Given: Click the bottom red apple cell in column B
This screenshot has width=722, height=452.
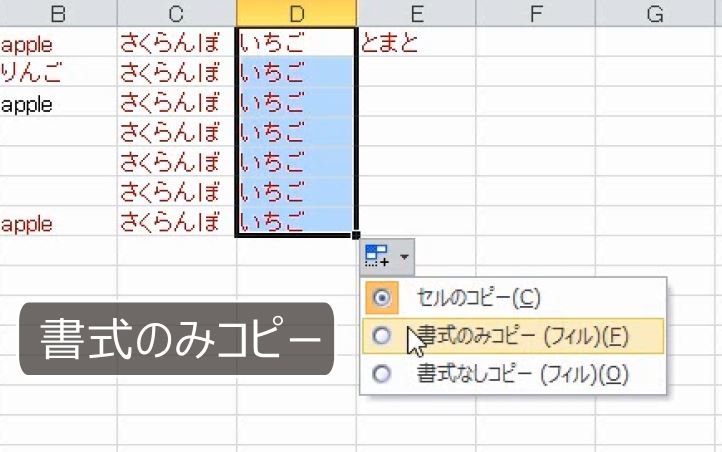Looking at the screenshot, I should [58, 222].
